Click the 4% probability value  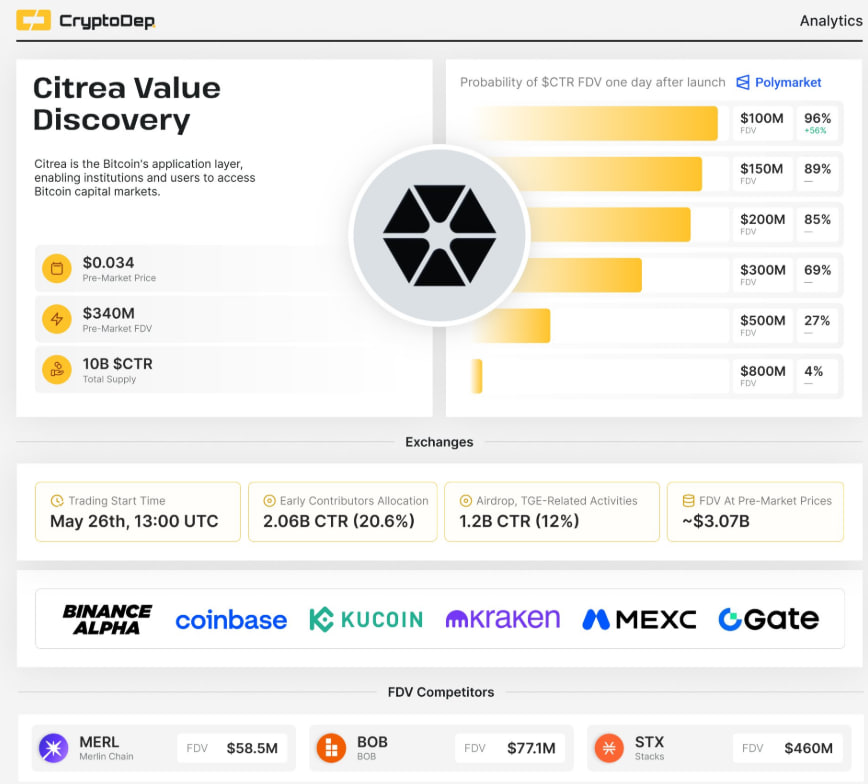pos(813,371)
